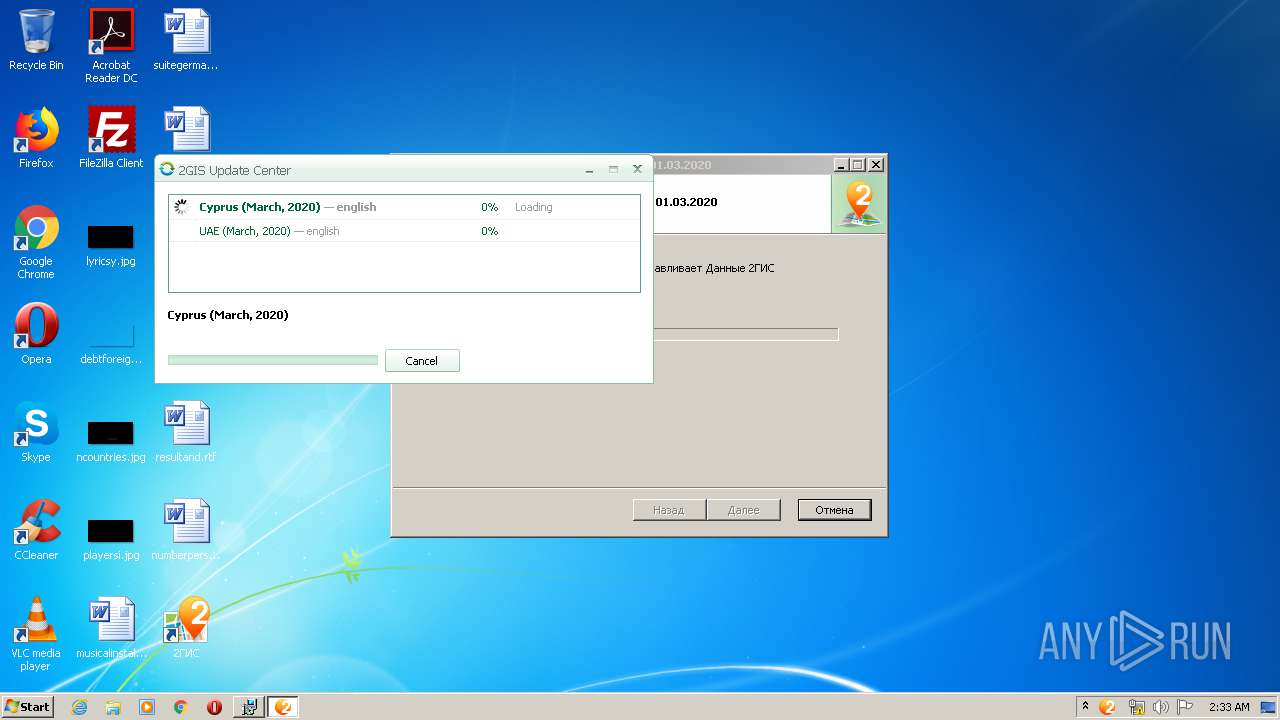Select the playersi.jpg desktop file
1280x720 pixels.
tap(111, 539)
